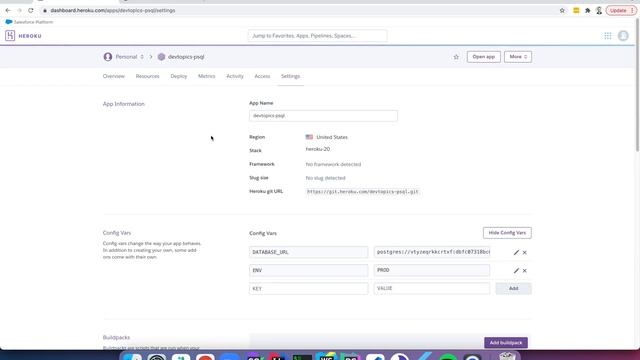
Task: Click the Buildpacks section heading
Action: tap(116, 338)
